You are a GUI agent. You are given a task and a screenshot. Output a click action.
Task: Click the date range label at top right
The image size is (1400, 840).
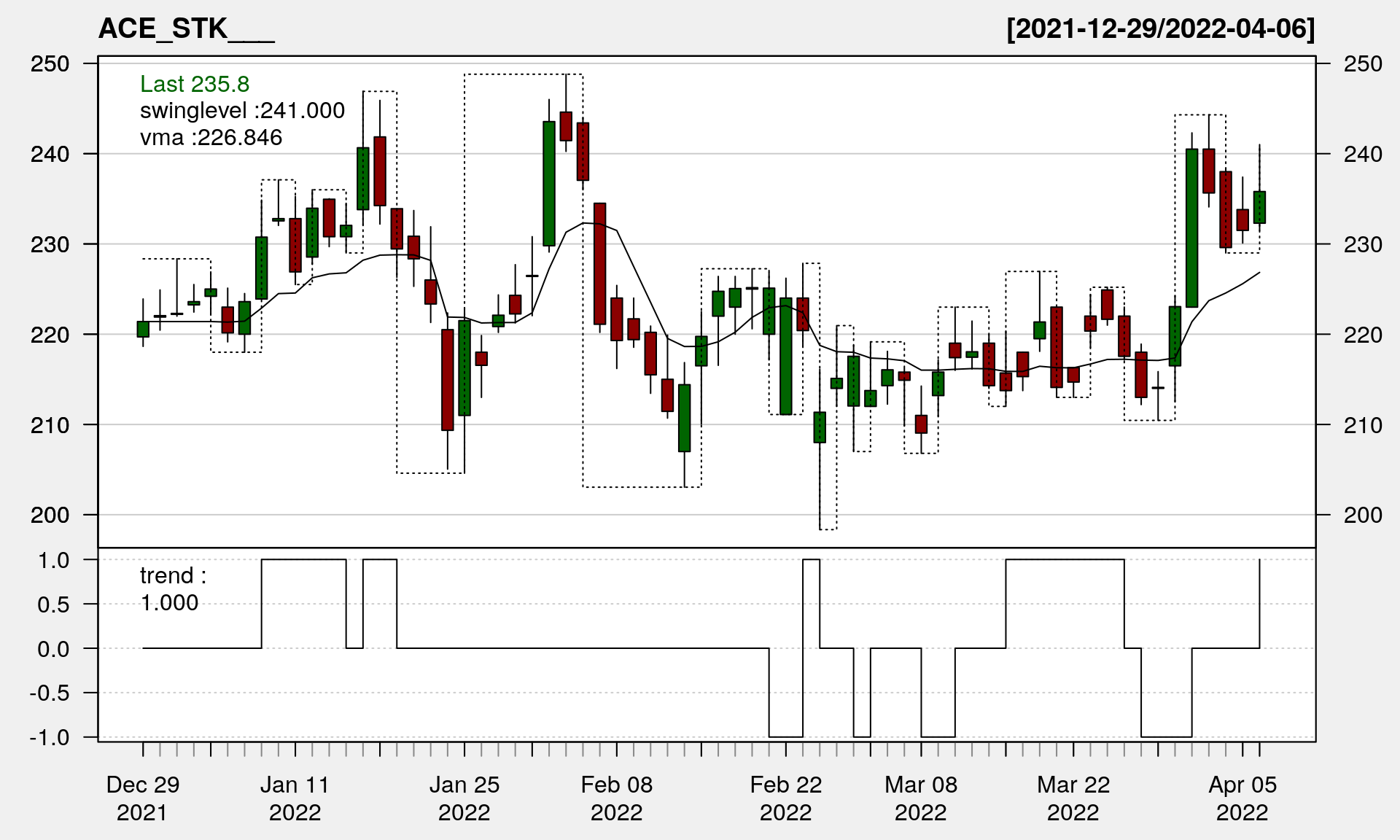1160,28
